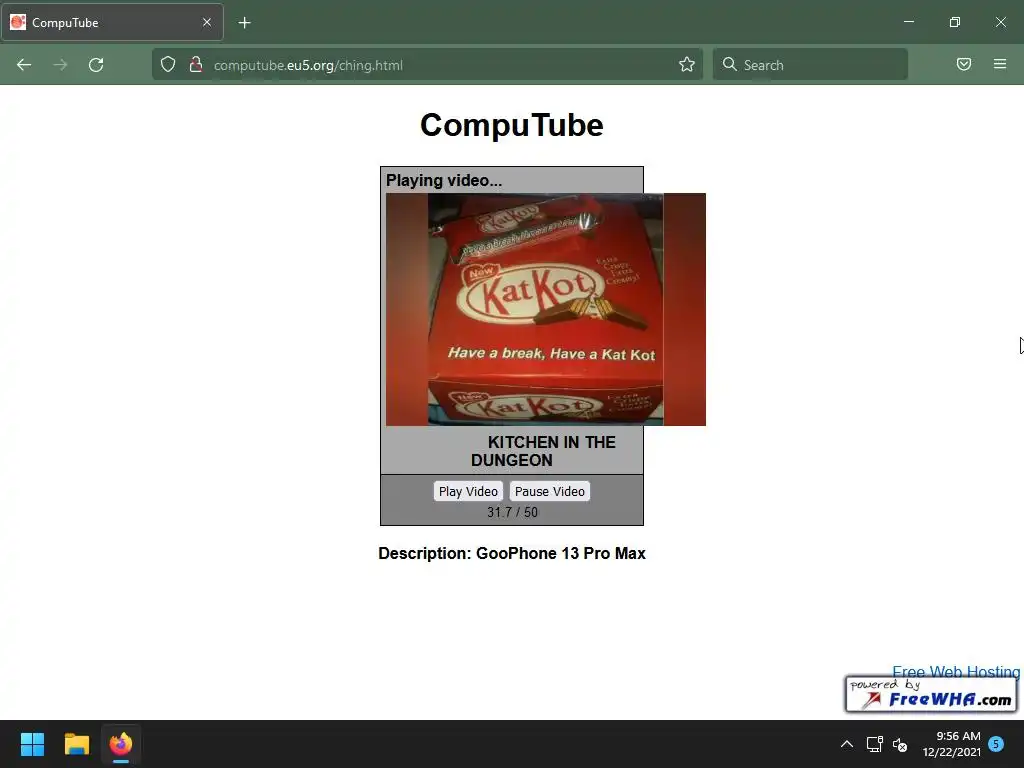Open the Windows Start menu
The height and width of the screenshot is (768, 1024).
(32, 744)
